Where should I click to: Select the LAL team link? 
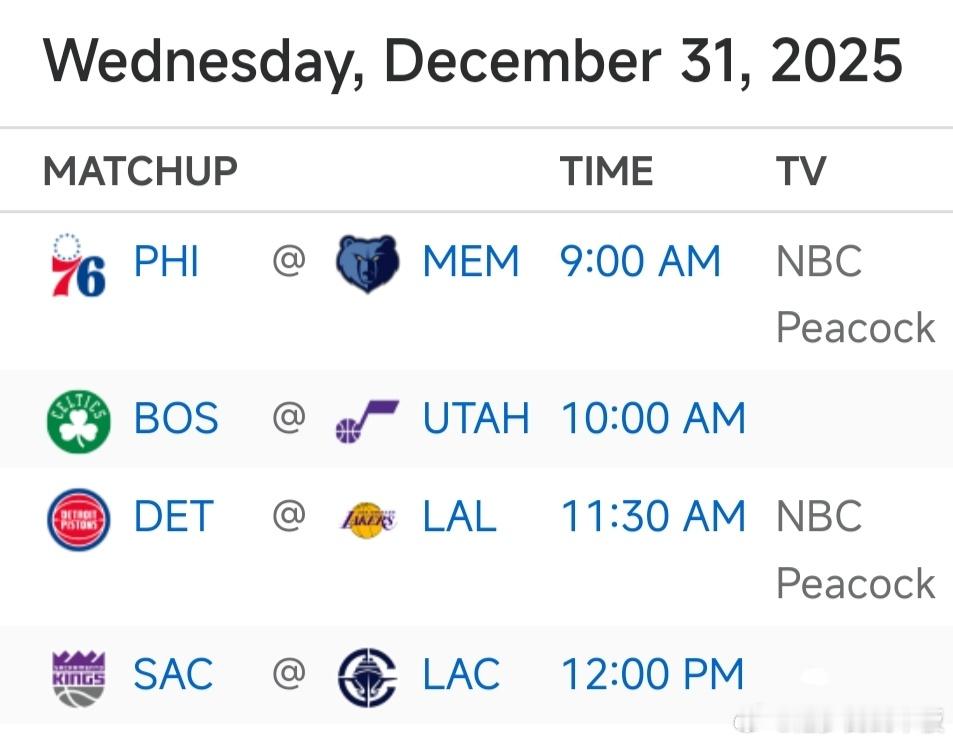458,517
